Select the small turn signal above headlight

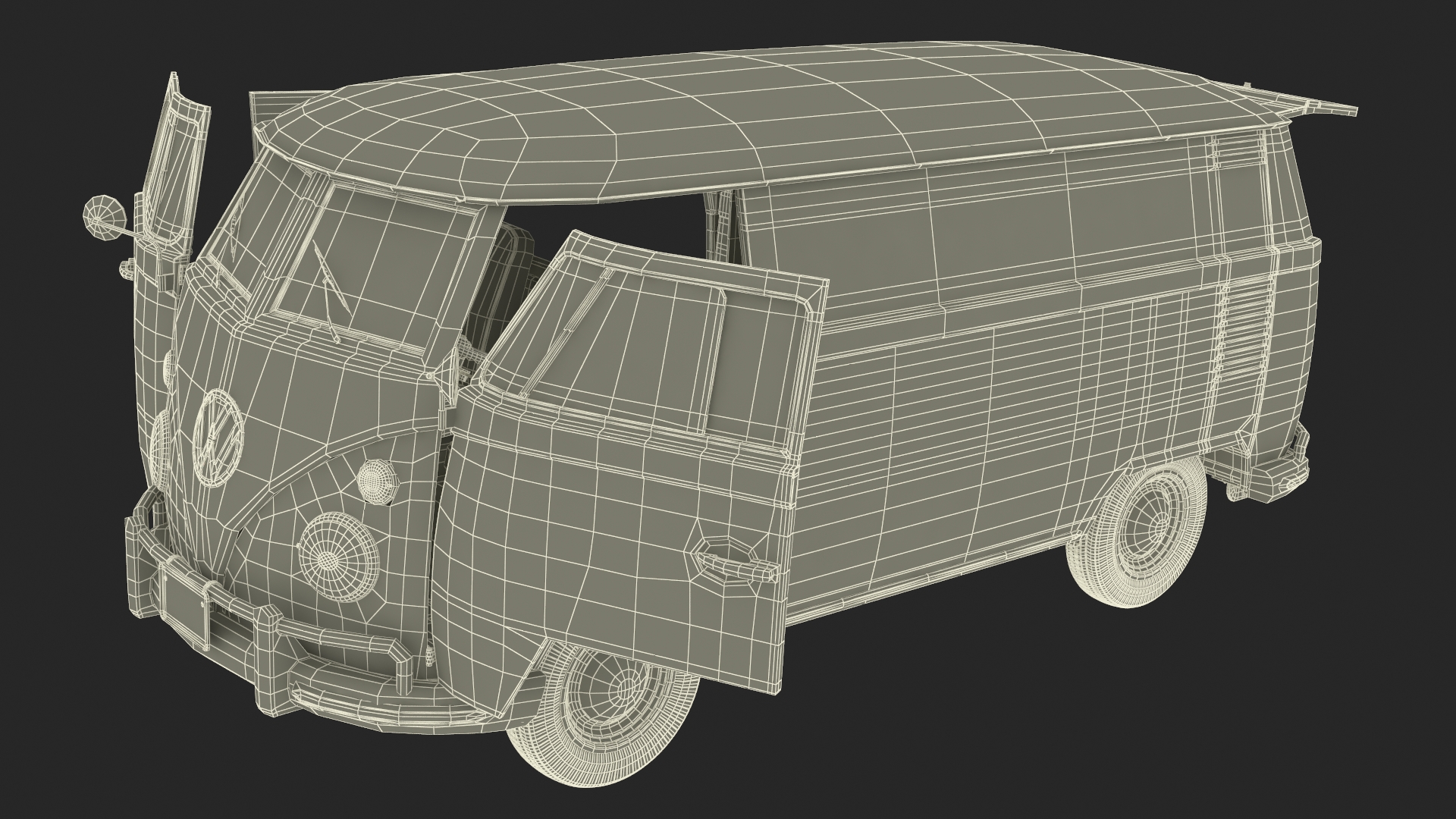point(376,480)
